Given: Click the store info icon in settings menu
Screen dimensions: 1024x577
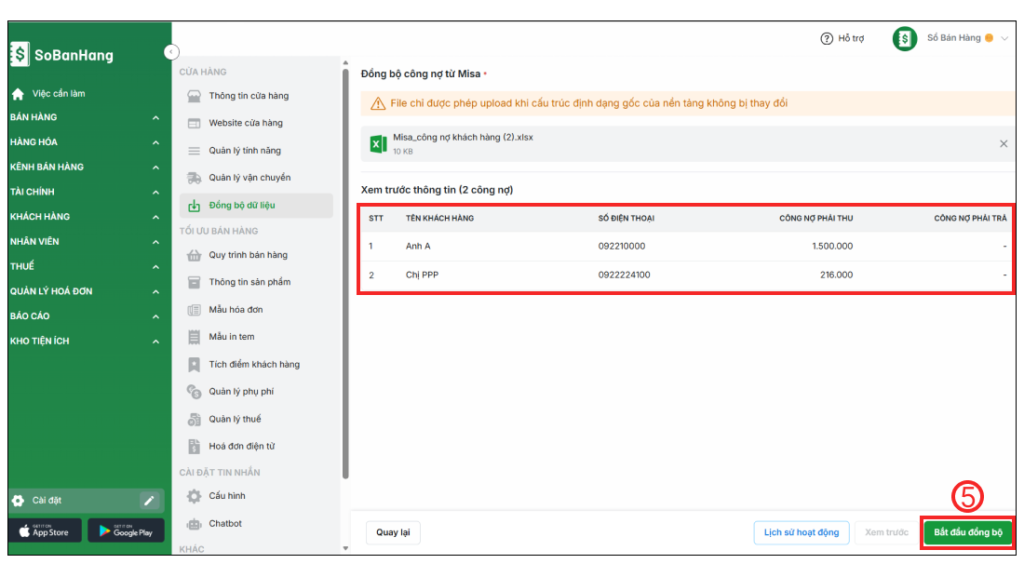Looking at the screenshot, I should coord(194,96).
